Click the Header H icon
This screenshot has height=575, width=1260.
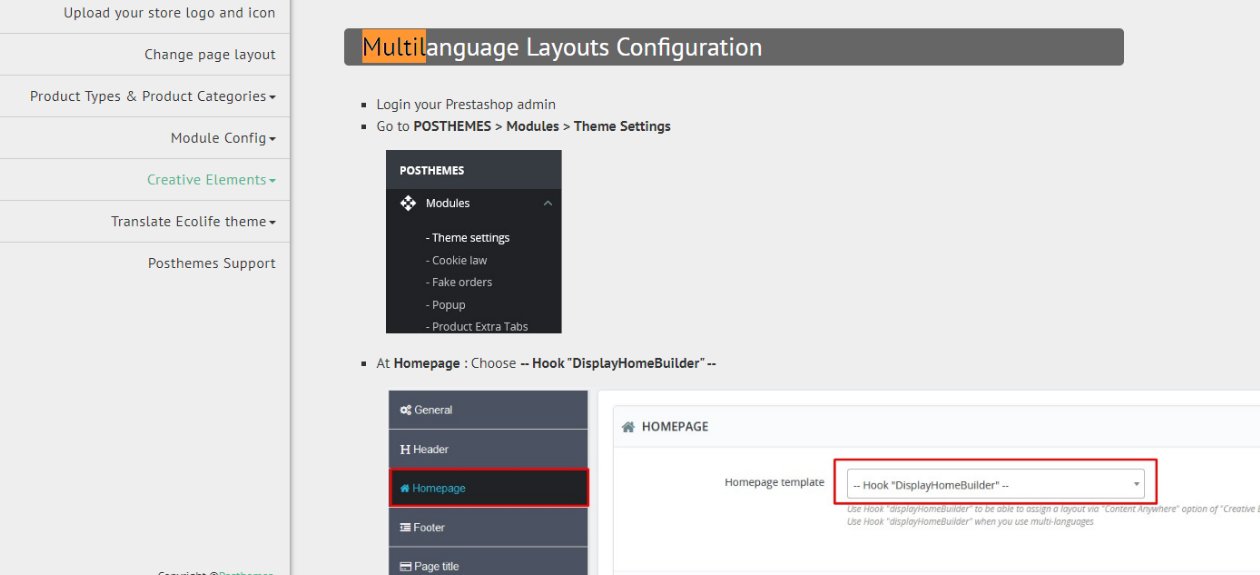[405, 449]
